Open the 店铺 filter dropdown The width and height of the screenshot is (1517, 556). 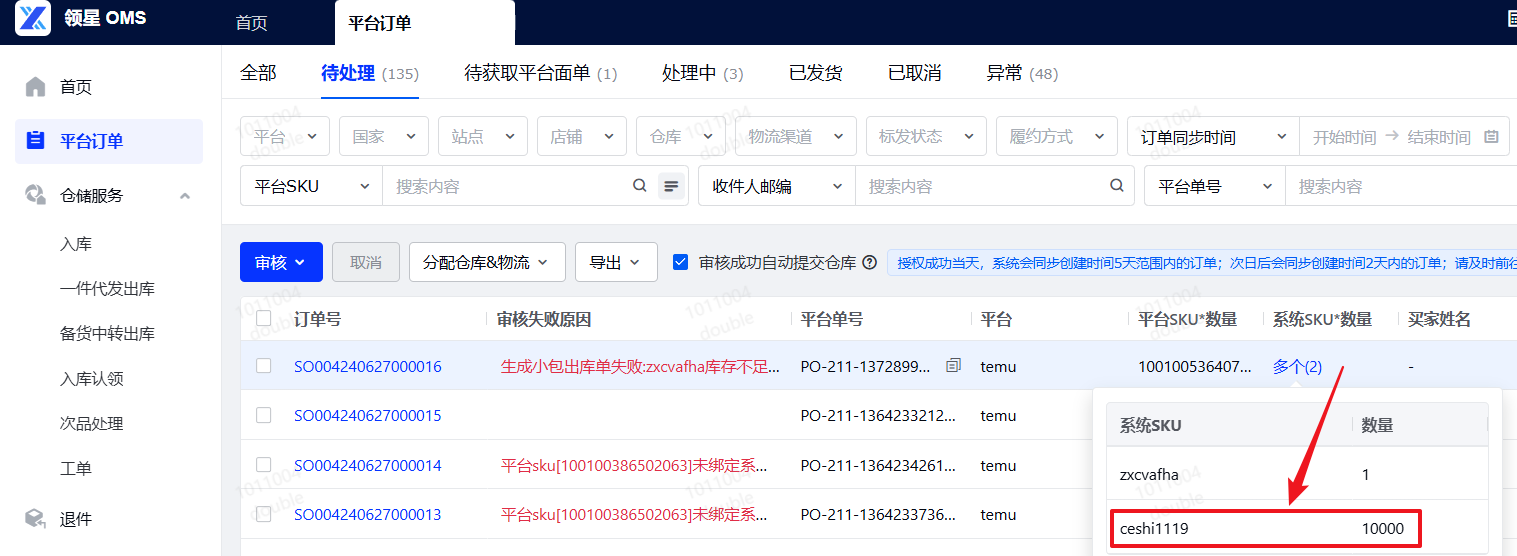pos(582,136)
